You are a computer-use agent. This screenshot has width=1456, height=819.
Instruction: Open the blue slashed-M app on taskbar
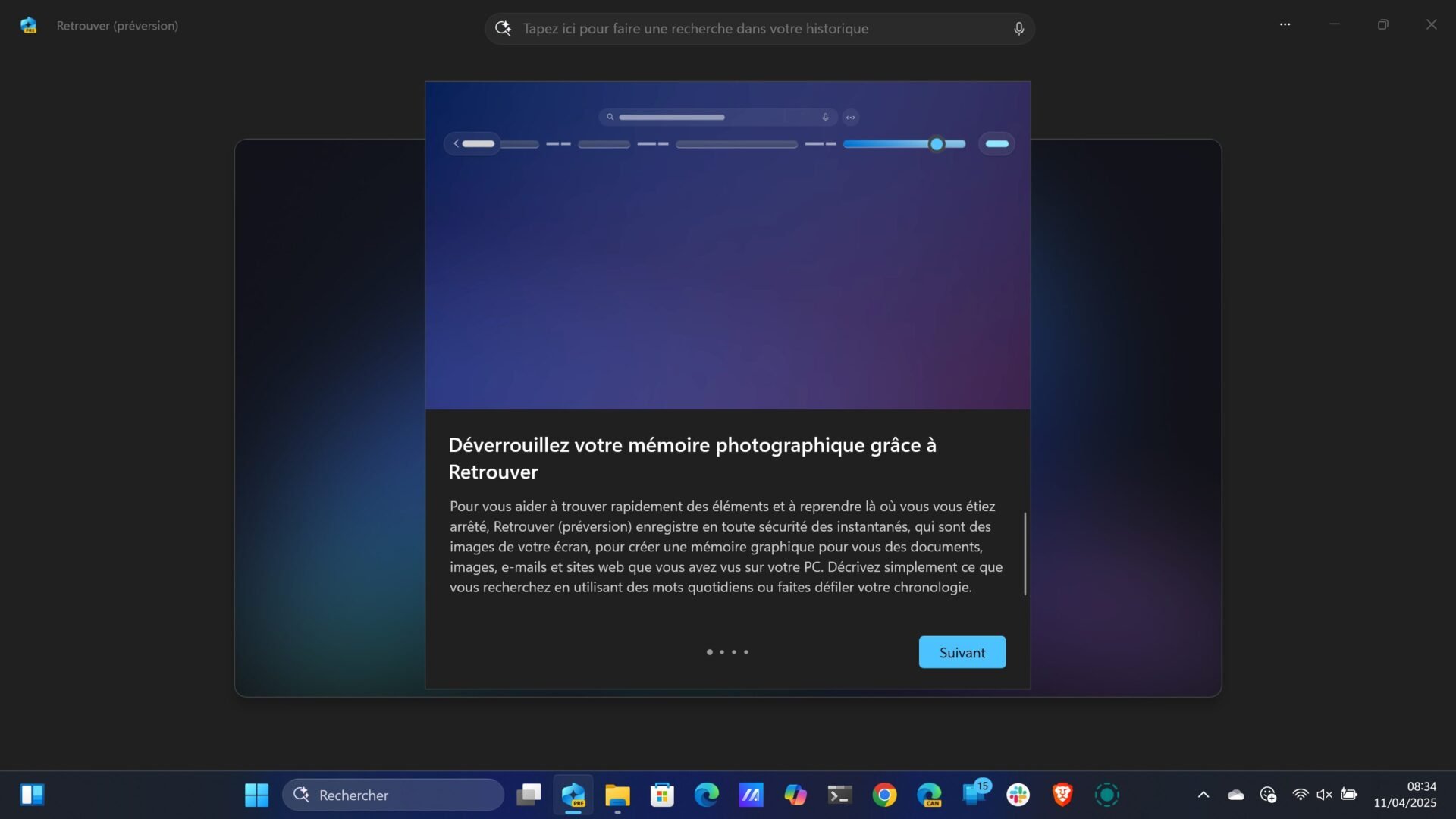click(751, 795)
